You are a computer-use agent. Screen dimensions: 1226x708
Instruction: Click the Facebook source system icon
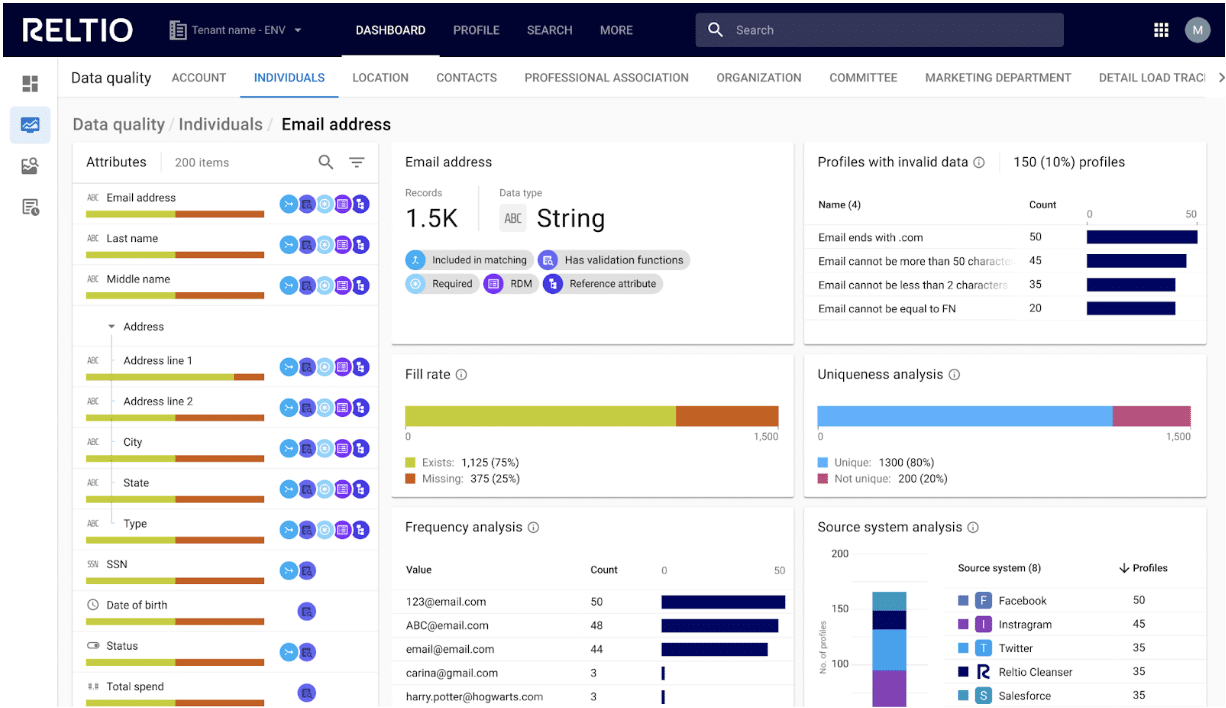(x=984, y=601)
